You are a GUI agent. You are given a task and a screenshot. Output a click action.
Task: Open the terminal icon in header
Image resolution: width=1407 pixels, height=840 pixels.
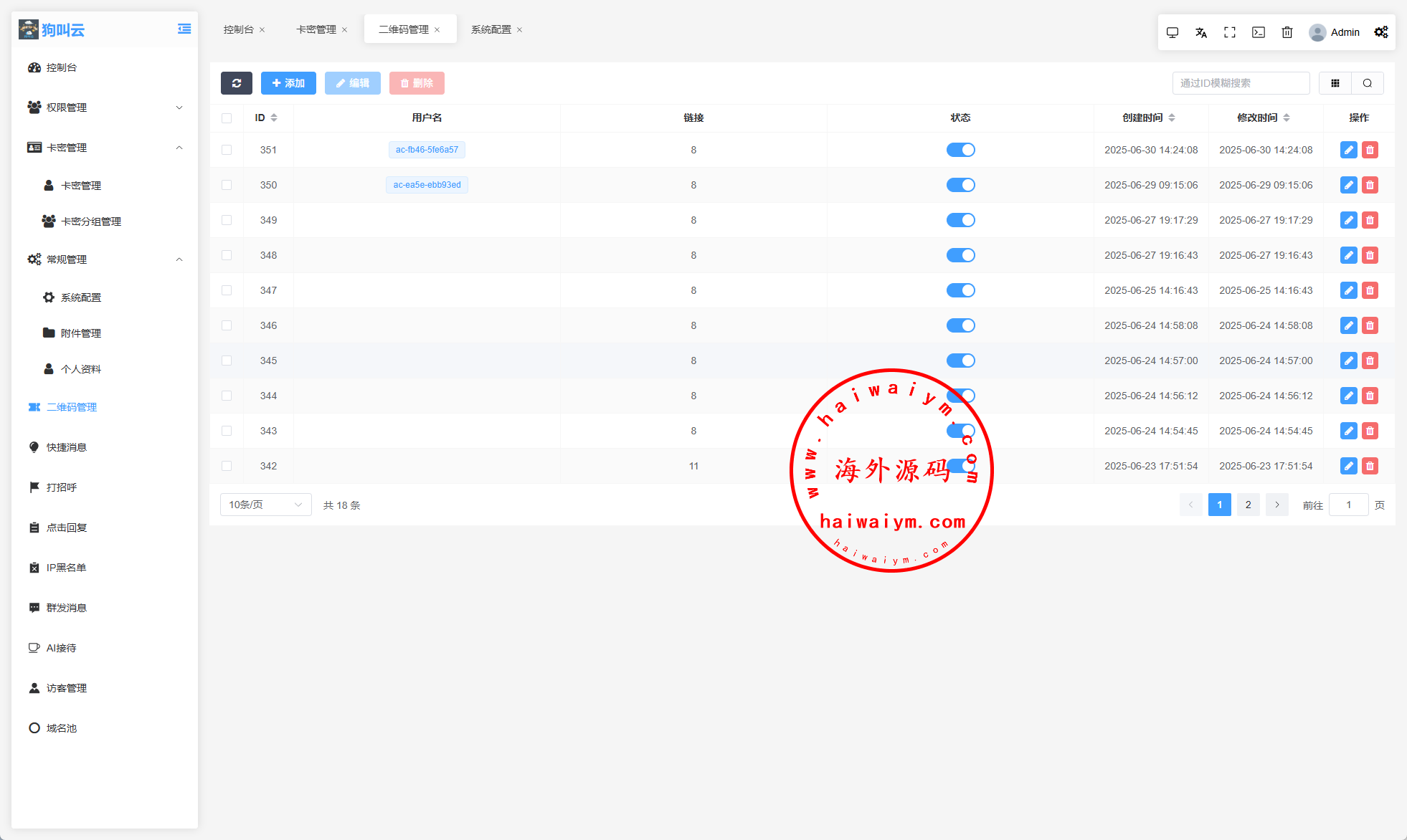click(1259, 32)
